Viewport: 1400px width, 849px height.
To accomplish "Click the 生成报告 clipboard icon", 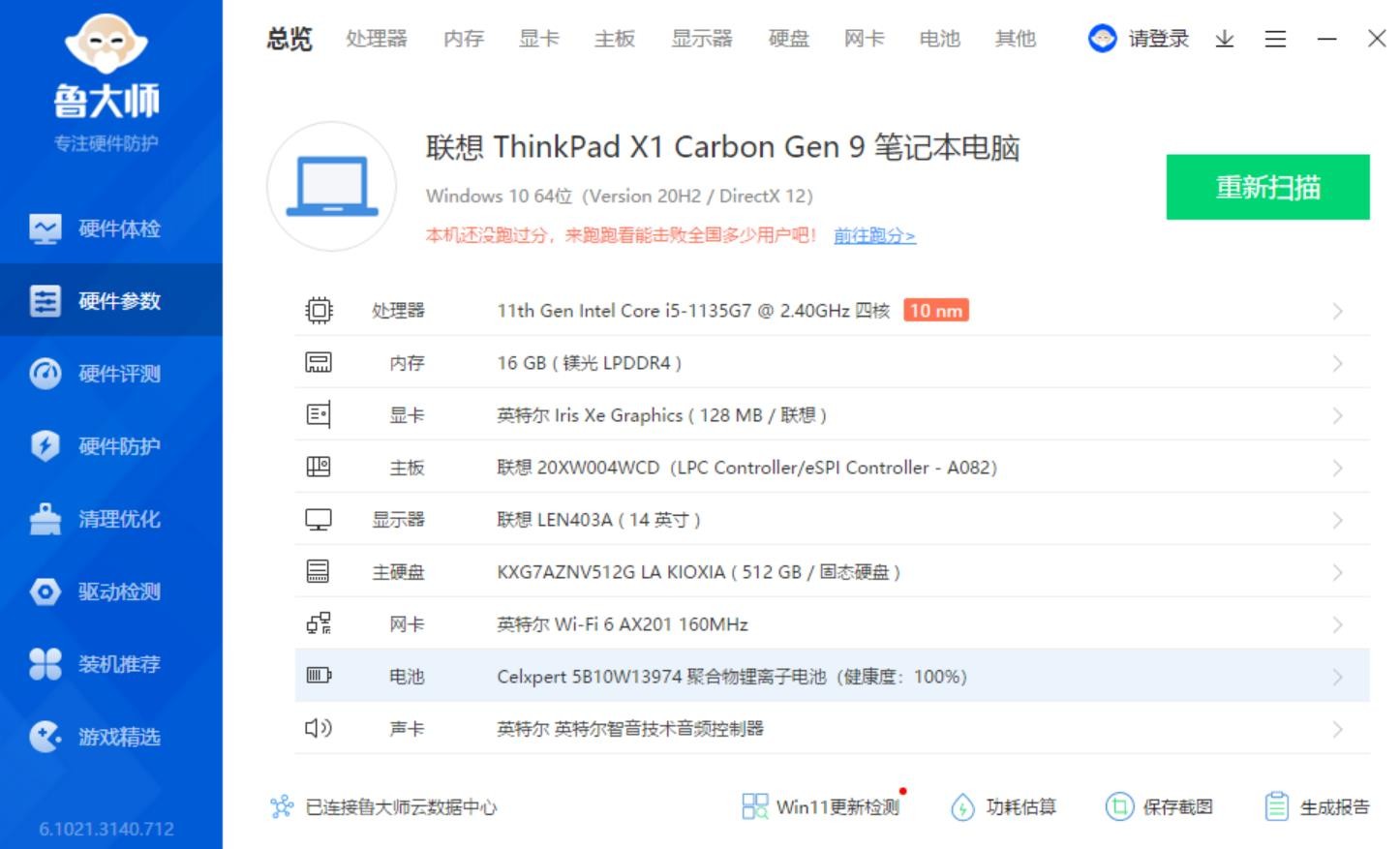I will (1277, 806).
